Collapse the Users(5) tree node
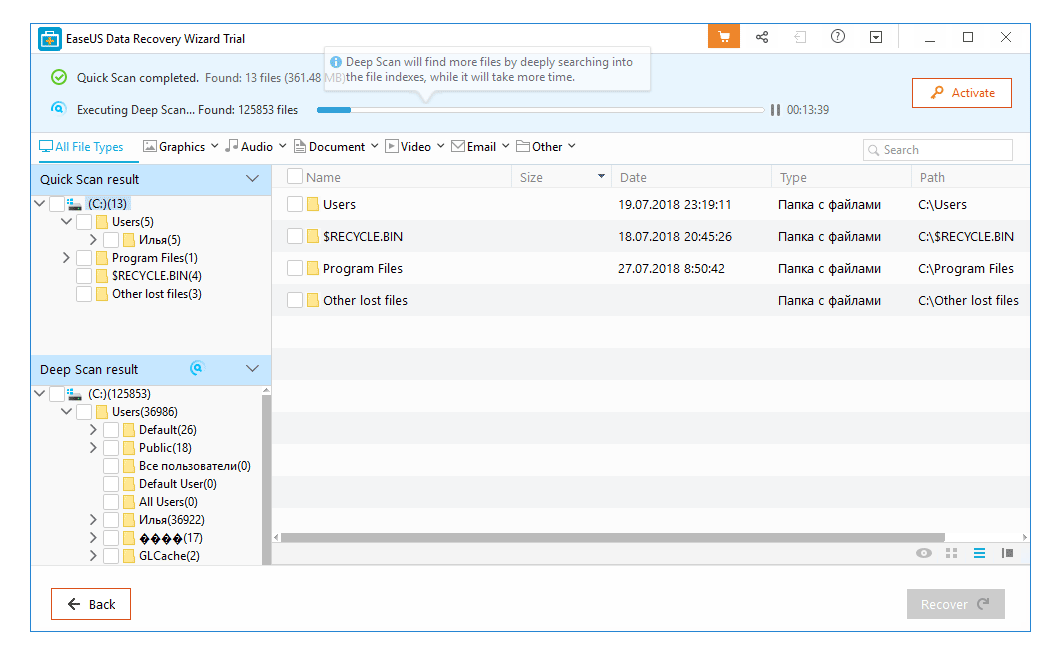 pos(66,221)
